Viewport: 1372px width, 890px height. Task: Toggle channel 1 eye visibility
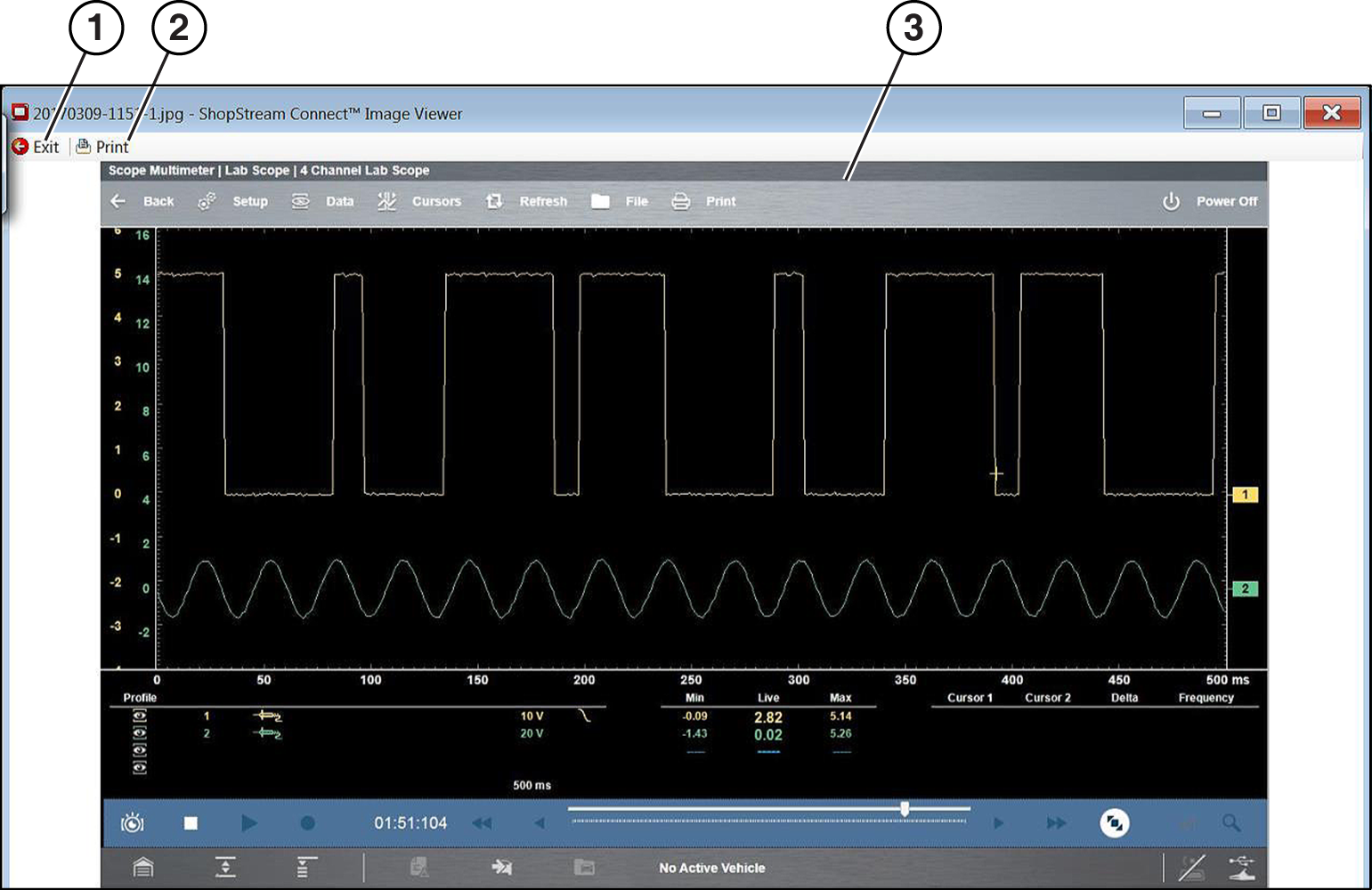[140, 716]
